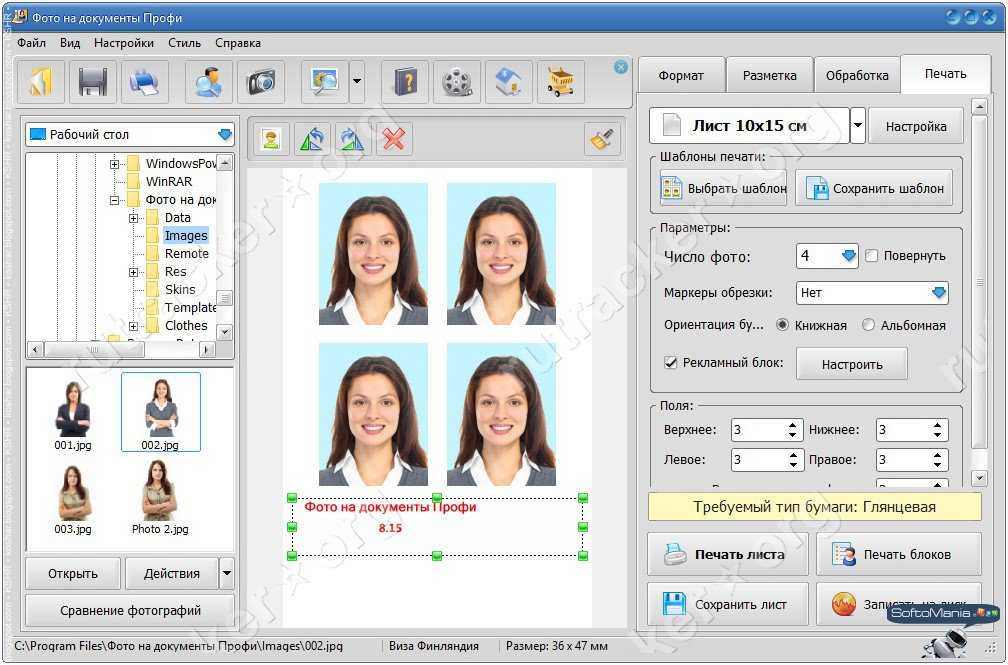Open the Стиль menu

pyautogui.click(x=184, y=43)
